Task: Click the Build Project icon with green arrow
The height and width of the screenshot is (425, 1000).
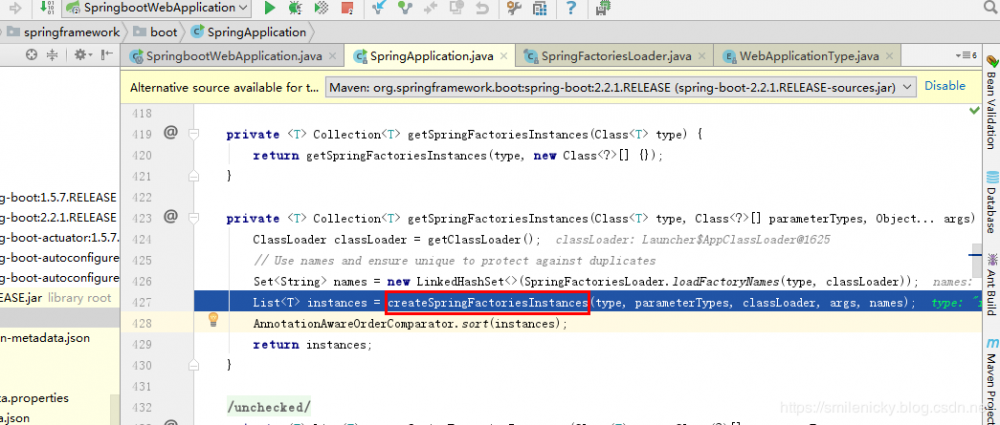Action: click(x=47, y=8)
